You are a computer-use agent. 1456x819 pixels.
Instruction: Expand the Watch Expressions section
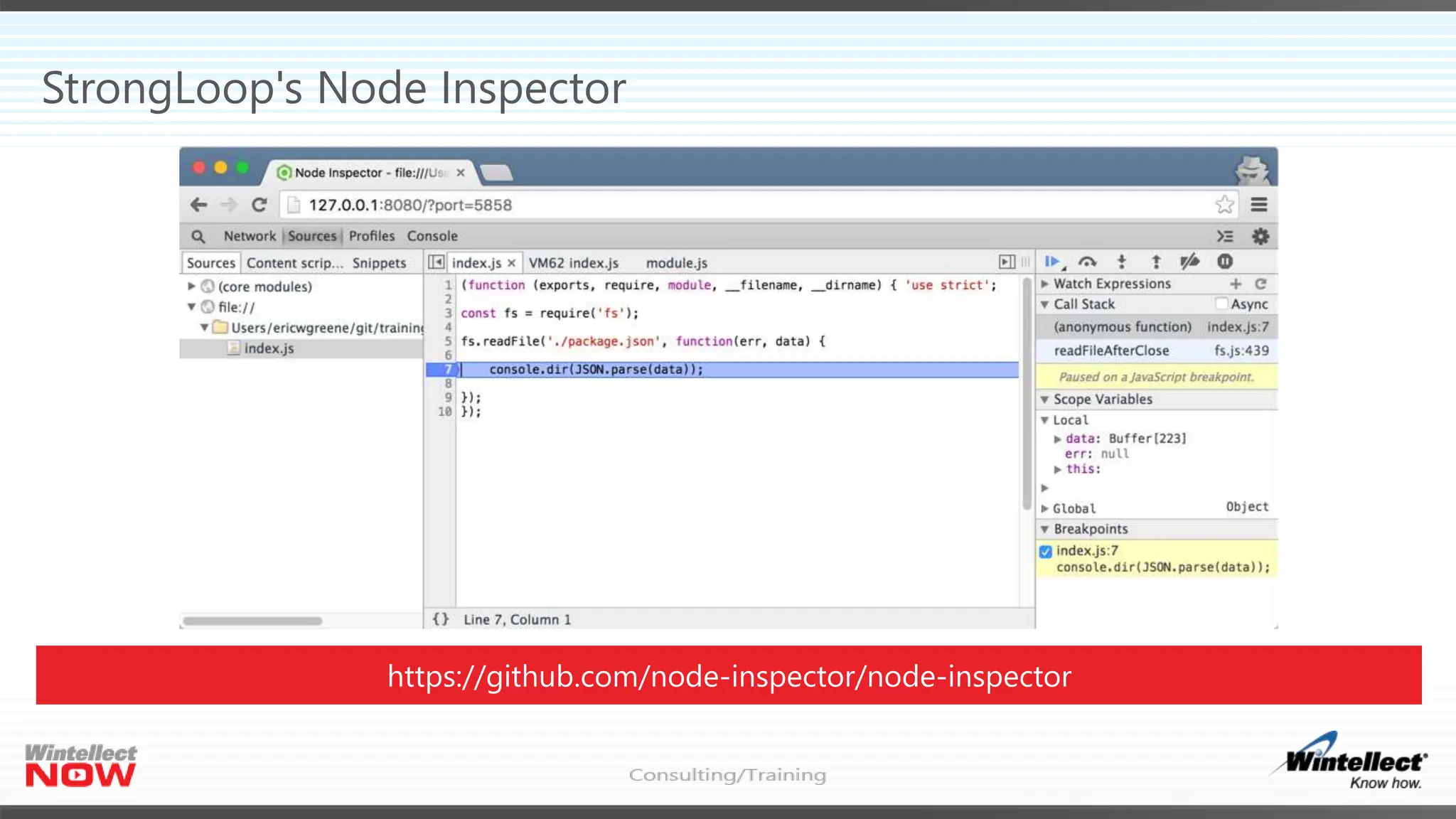[x=1044, y=284]
